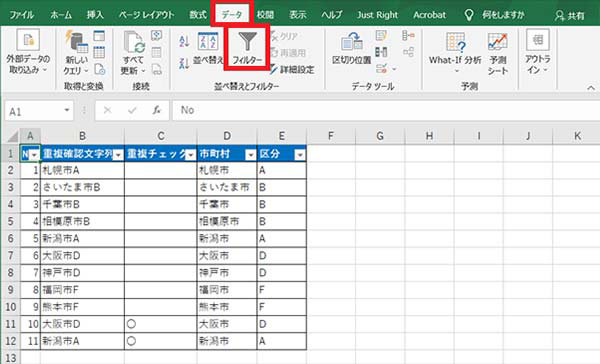This screenshot has width=600, height=364.
Task: Open the Name Box dropdown arrow
Action: click(x=67, y=110)
